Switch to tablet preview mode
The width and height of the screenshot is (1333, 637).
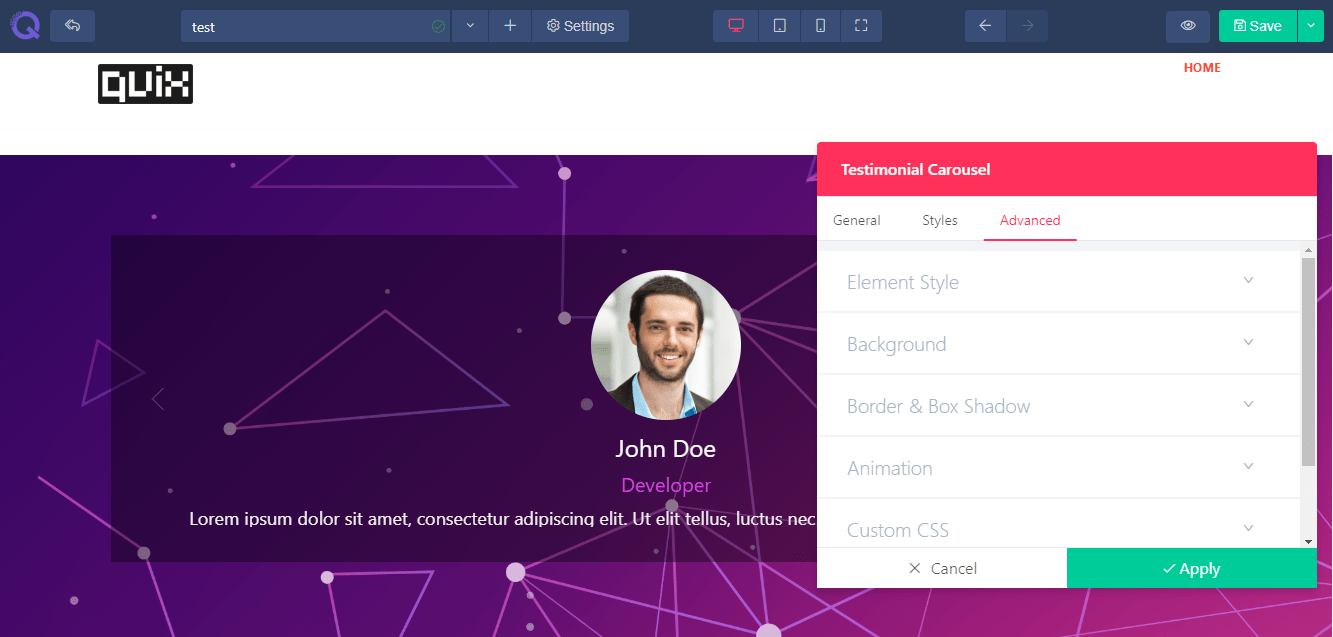[x=779, y=26]
